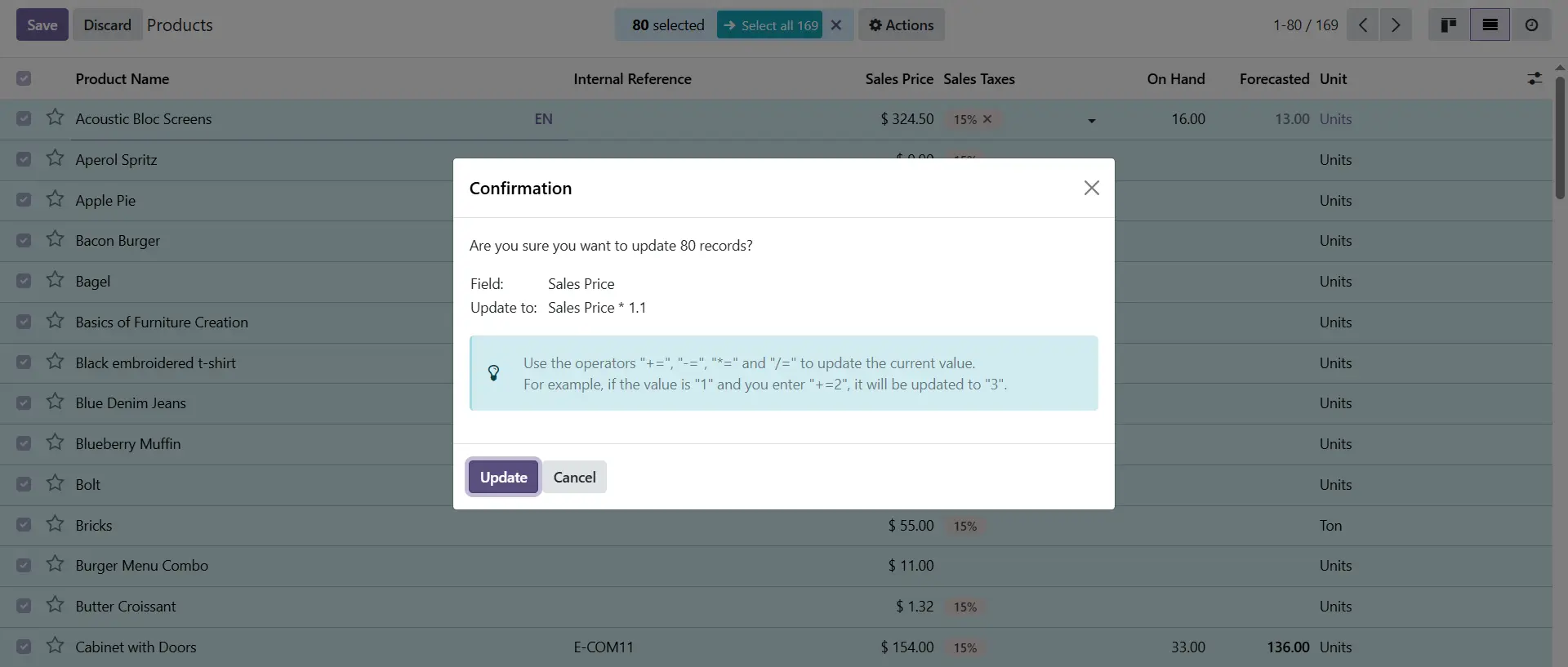This screenshot has height=667, width=1568.
Task: Open the Actions dropdown menu
Action: 901,25
